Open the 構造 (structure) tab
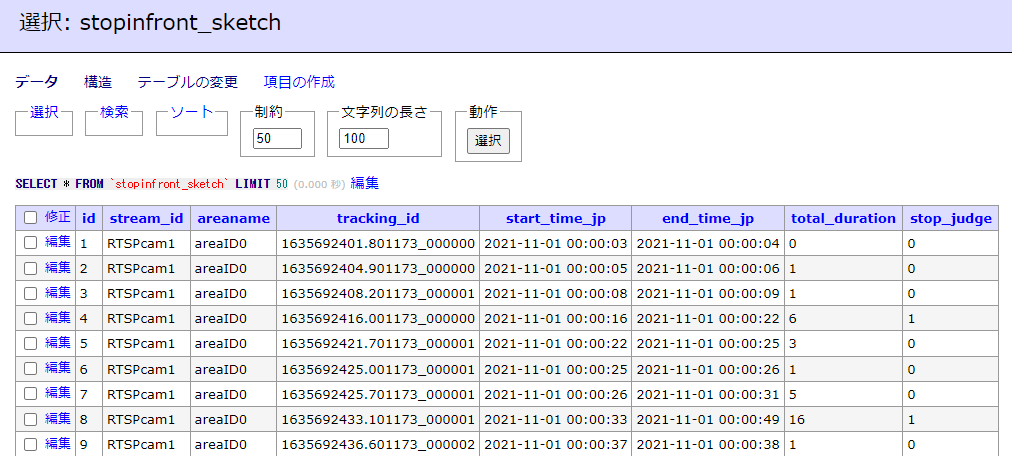The image size is (1012, 456). pos(98,82)
